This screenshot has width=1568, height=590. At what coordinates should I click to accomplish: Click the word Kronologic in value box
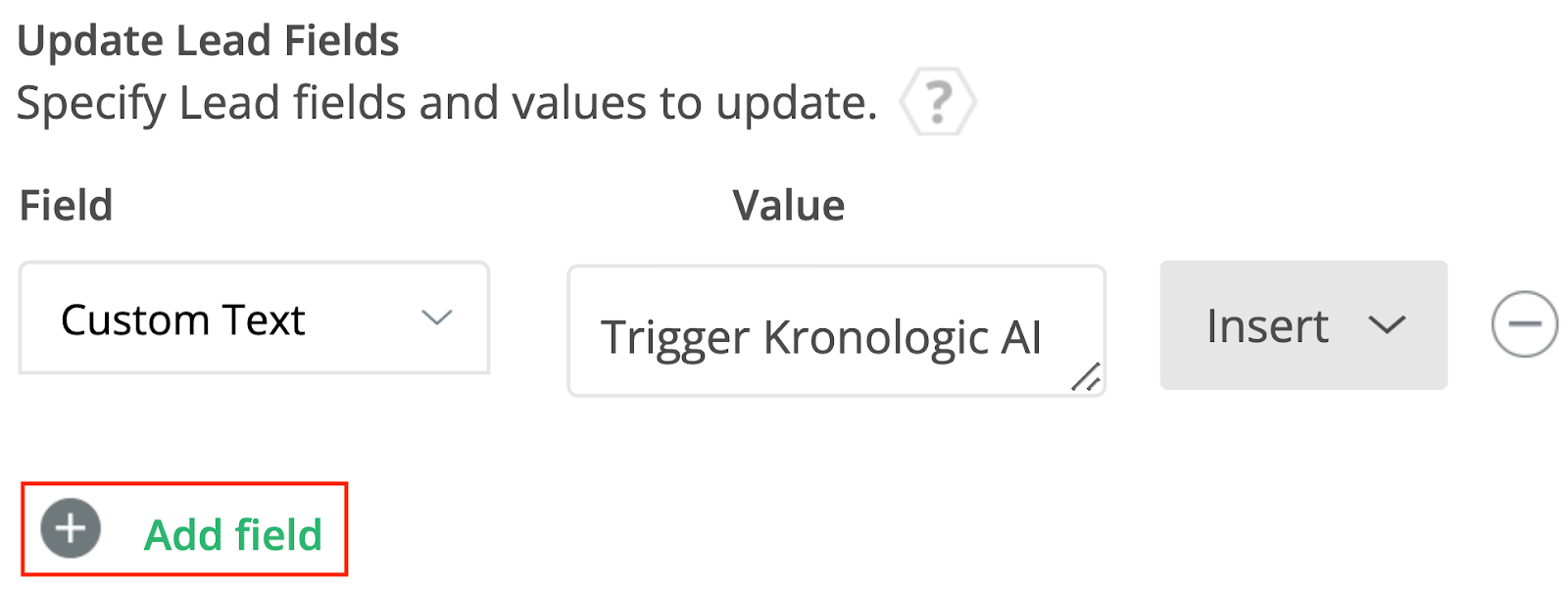tap(875, 338)
